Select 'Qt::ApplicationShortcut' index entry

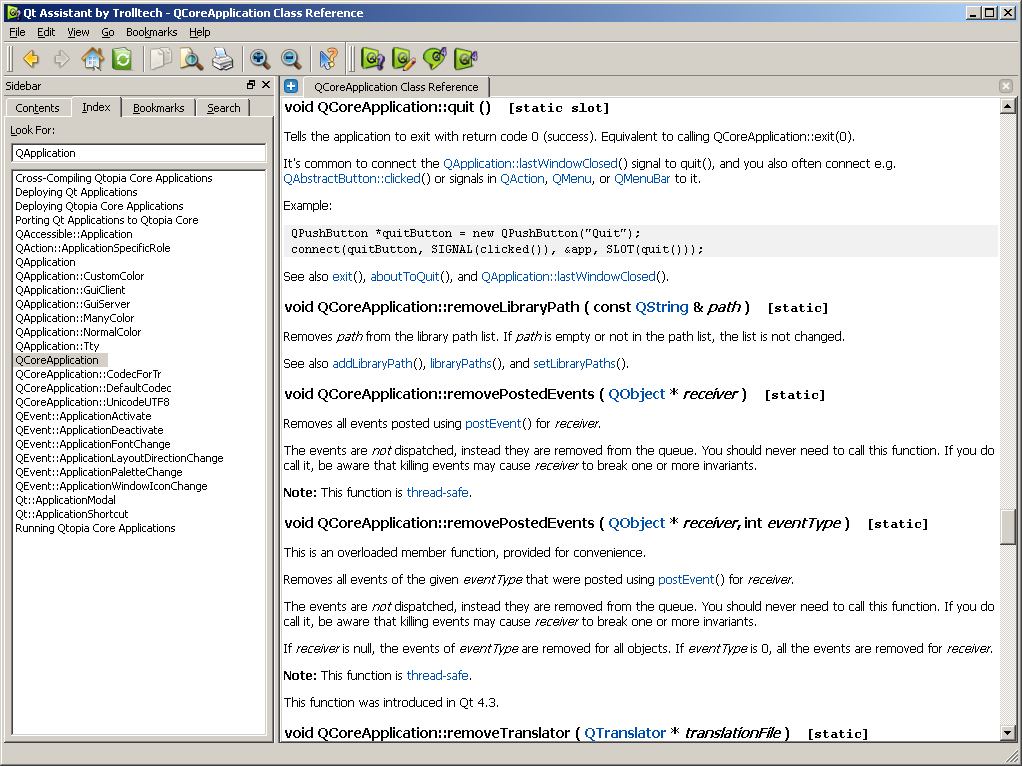(72, 514)
